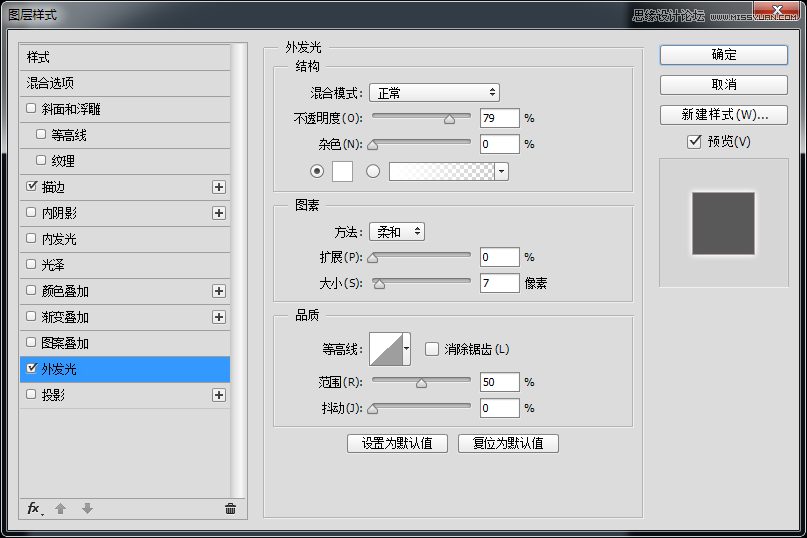Click the white glow color swatch
Viewport: 807px width, 538px height.
pos(342,171)
